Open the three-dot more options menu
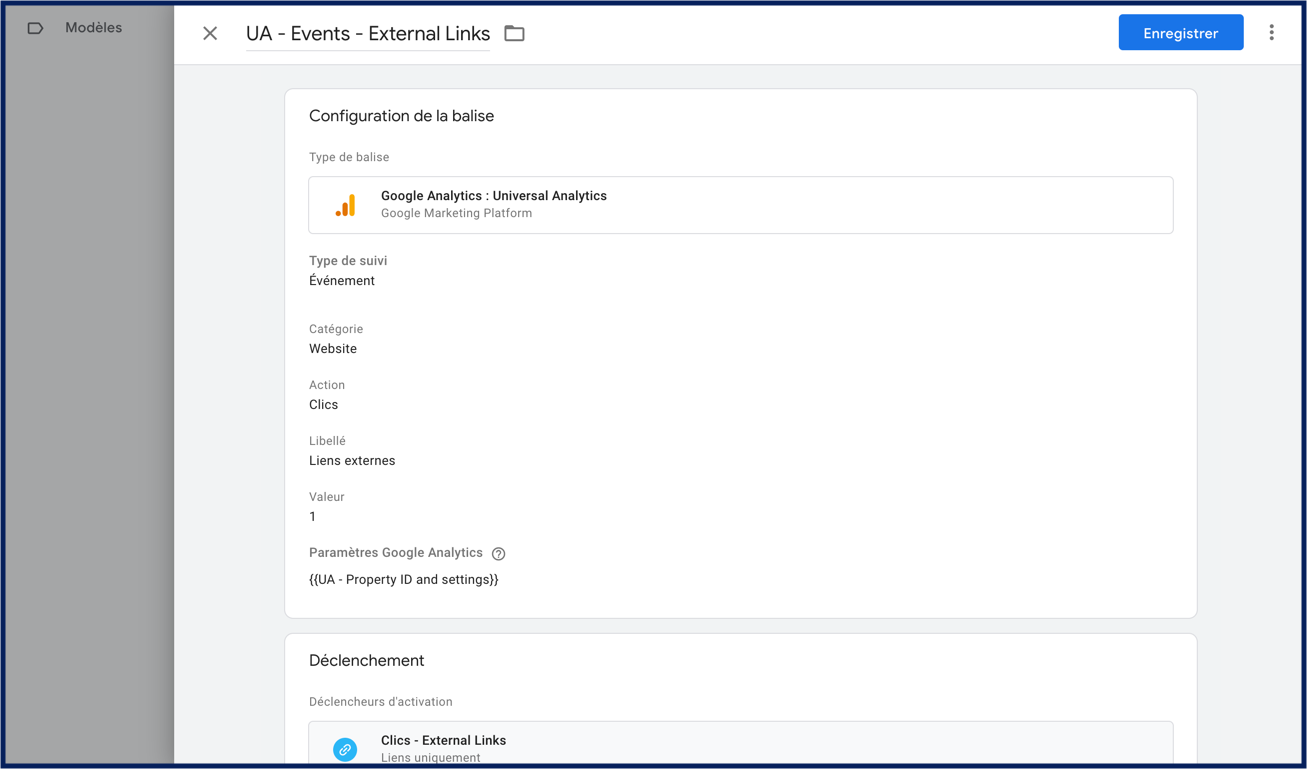This screenshot has height=769, width=1307. coord(1272,33)
